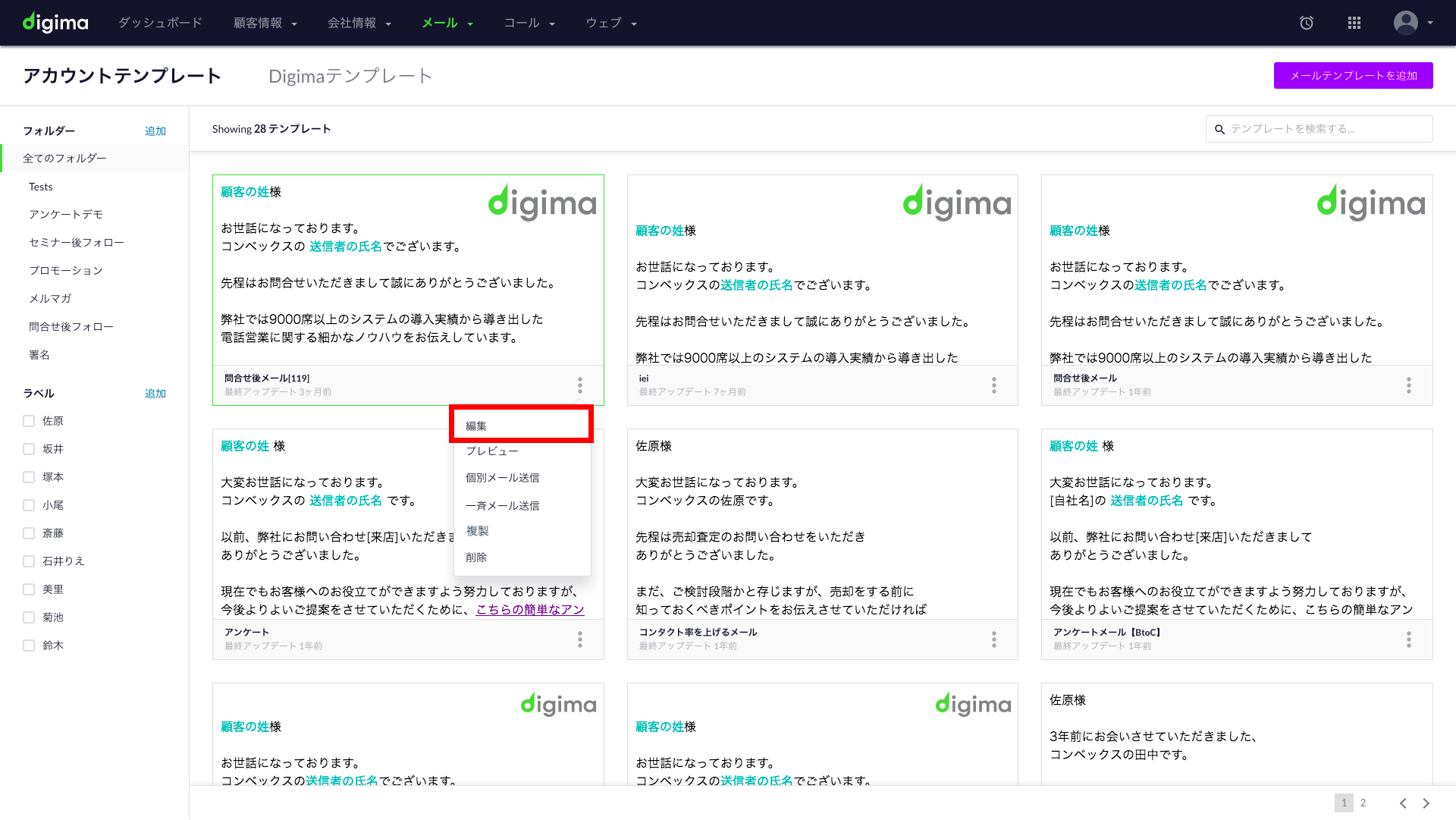Open kebab menu for 問合せ後メール 1年前 card
This screenshot has height=820, width=1456.
[1409, 385]
